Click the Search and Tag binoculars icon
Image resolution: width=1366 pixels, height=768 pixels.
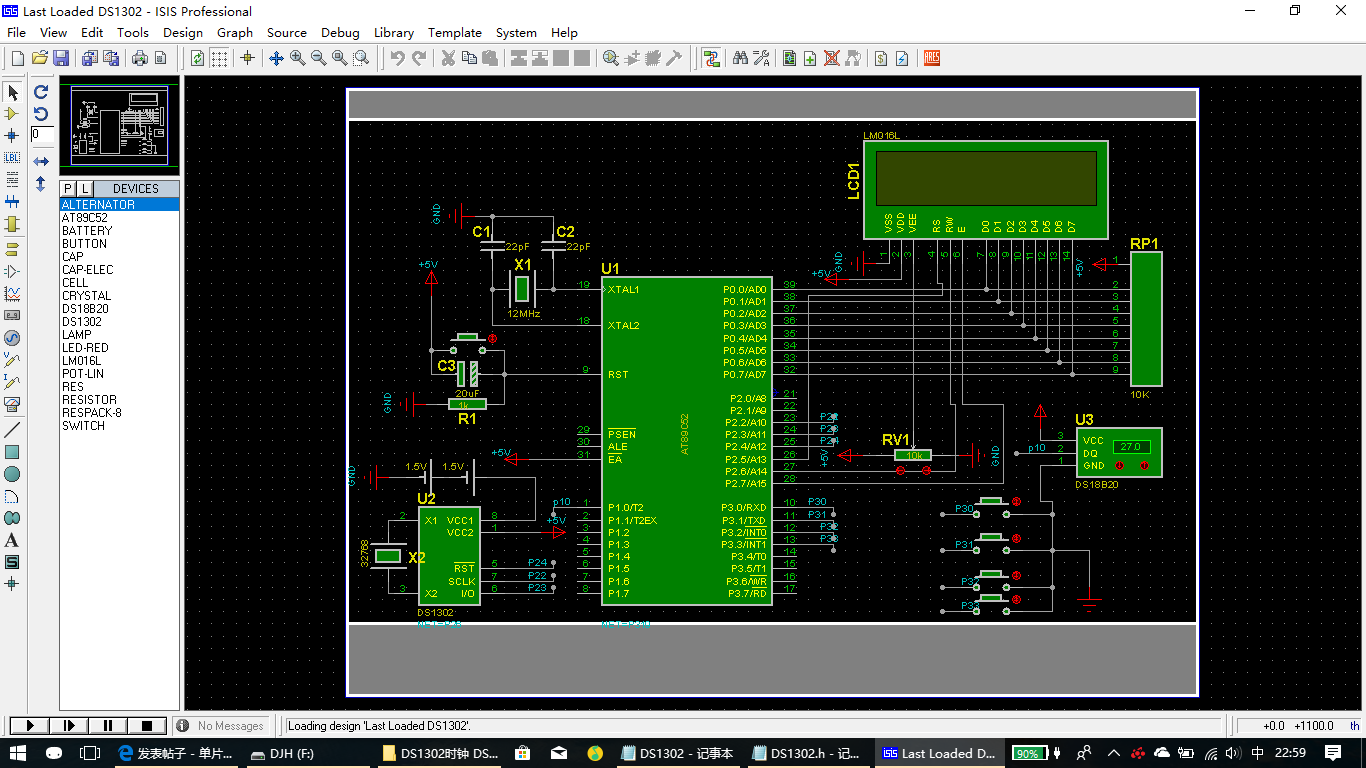[740, 58]
